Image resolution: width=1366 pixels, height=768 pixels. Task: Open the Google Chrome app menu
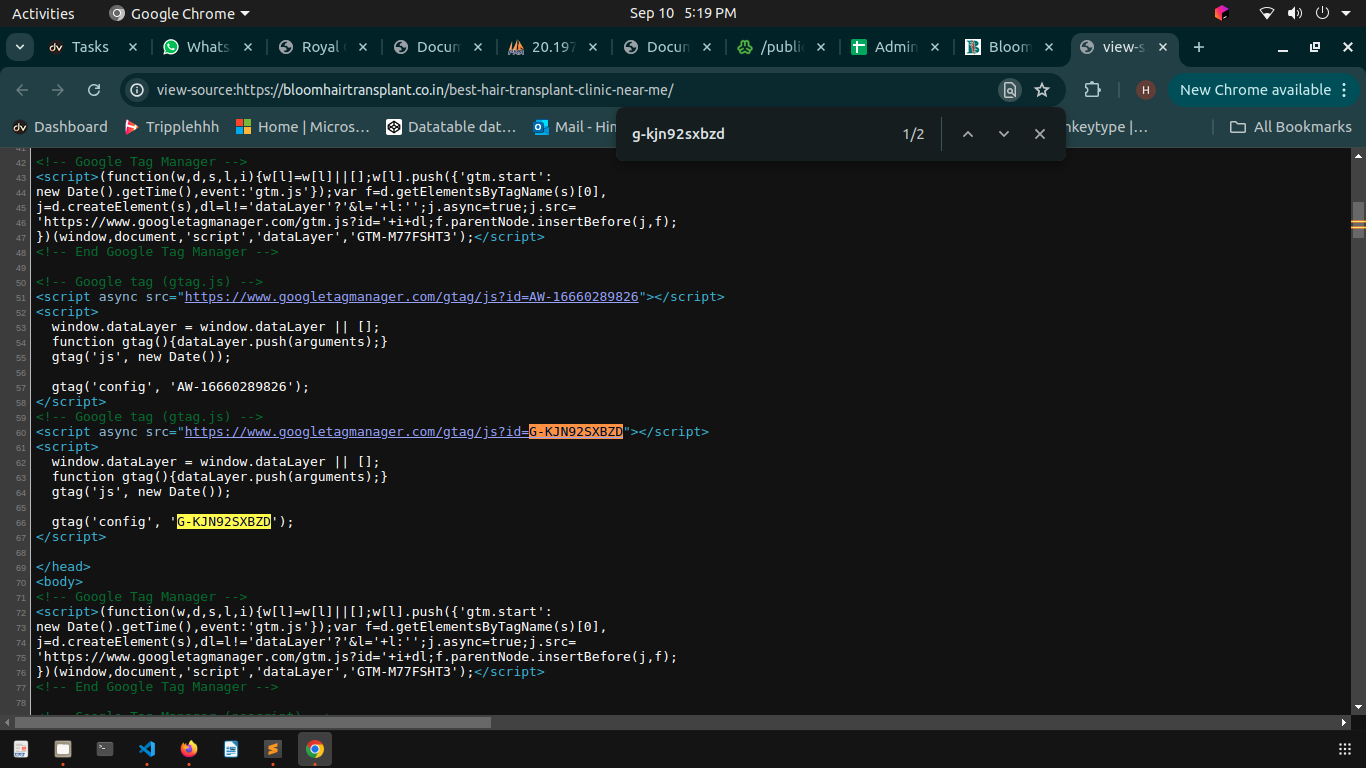point(179,13)
